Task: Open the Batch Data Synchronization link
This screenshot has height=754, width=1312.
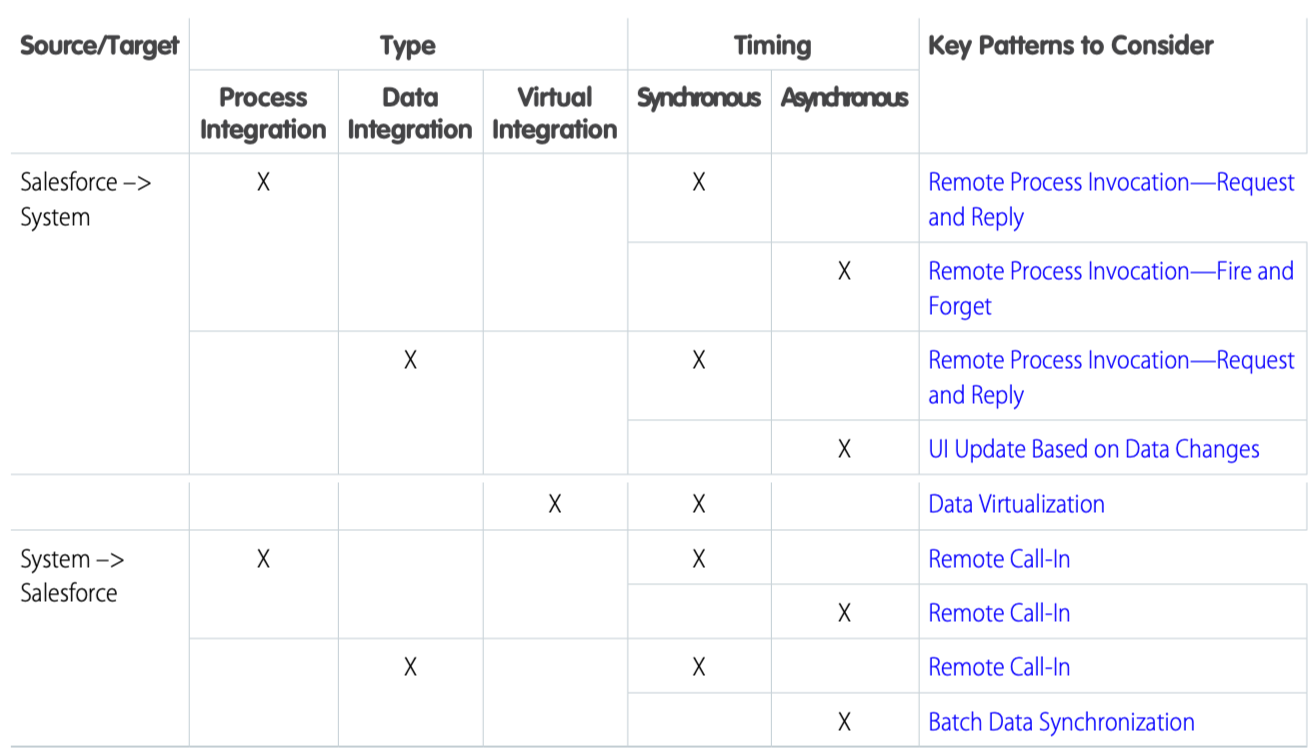Action: [1061, 721]
